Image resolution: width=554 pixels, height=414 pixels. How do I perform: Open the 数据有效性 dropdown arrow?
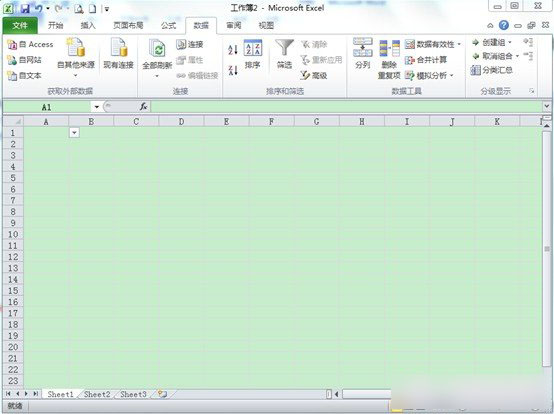[459, 44]
